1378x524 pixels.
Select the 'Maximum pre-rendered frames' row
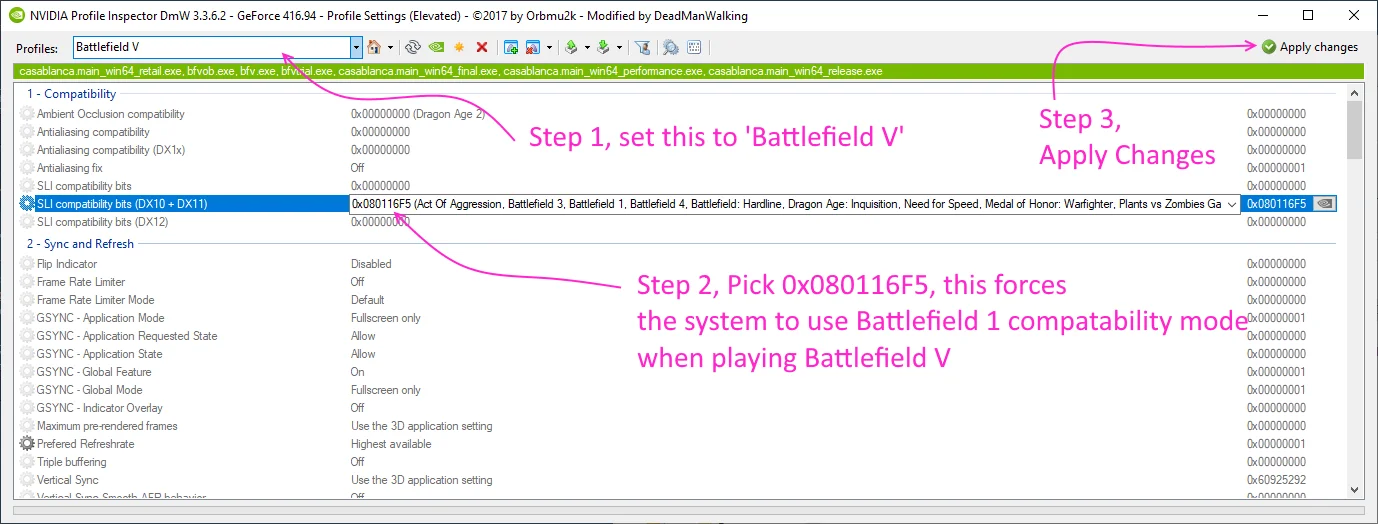pos(678,426)
